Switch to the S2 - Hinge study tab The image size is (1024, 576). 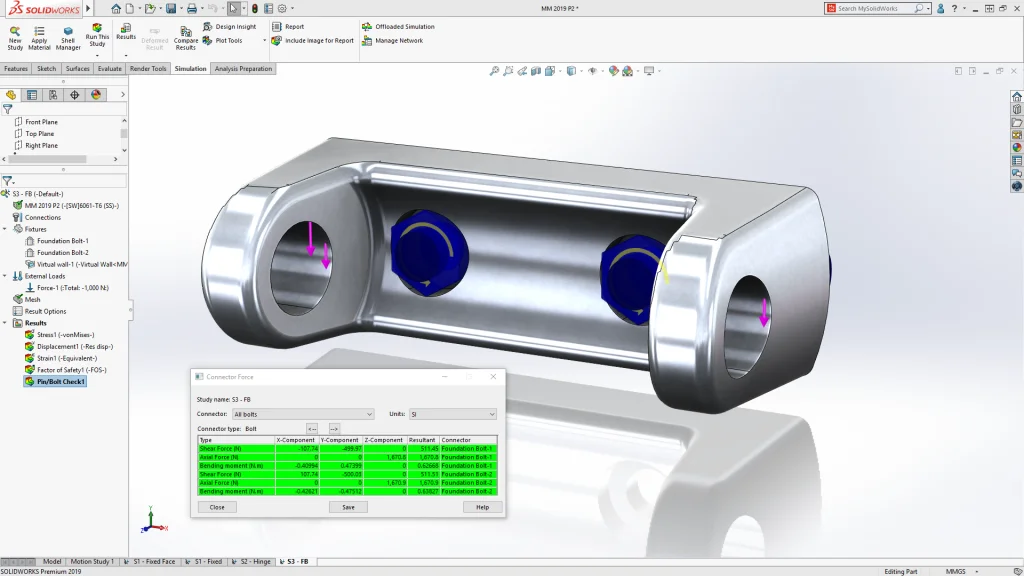tap(250, 562)
